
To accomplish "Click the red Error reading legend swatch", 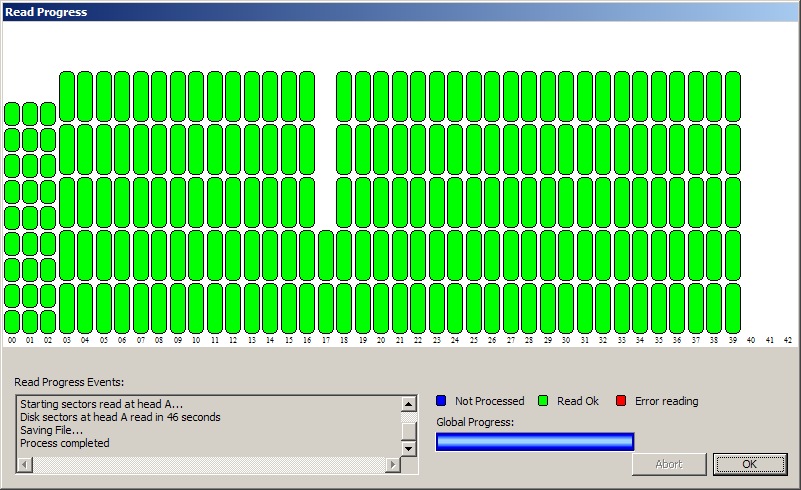I will (x=621, y=401).
